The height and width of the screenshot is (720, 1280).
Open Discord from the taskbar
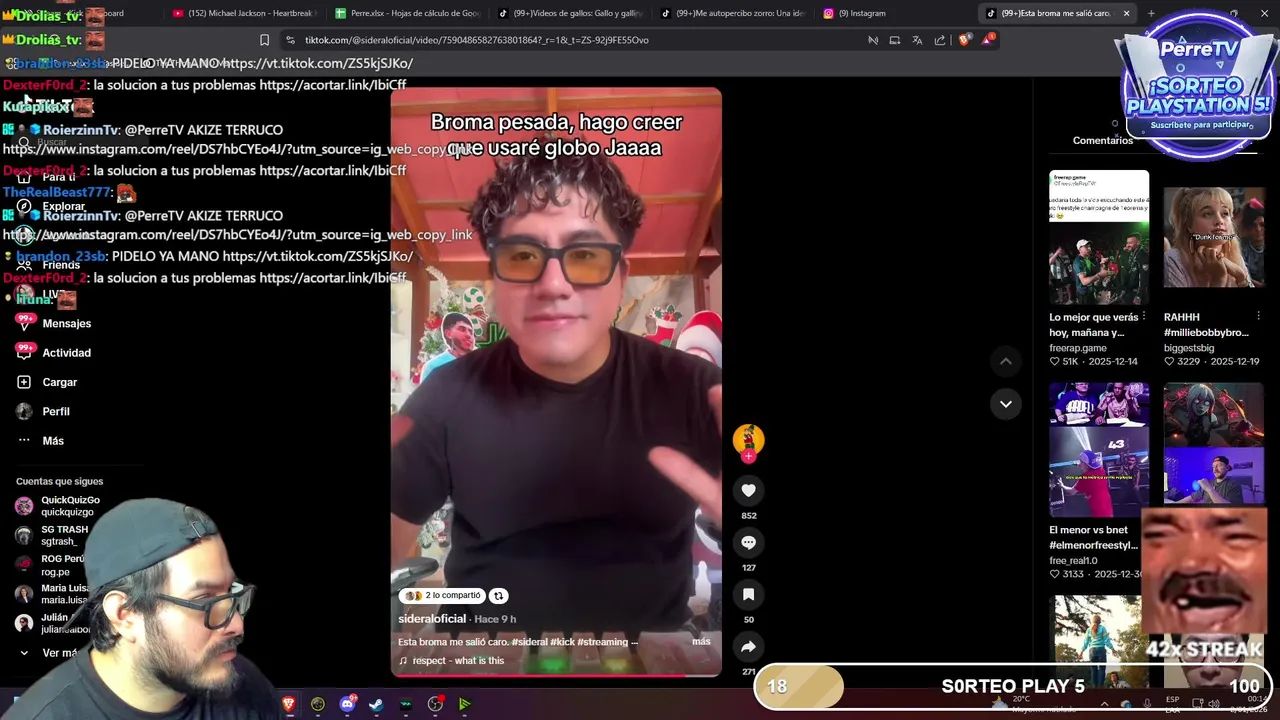tap(347, 704)
